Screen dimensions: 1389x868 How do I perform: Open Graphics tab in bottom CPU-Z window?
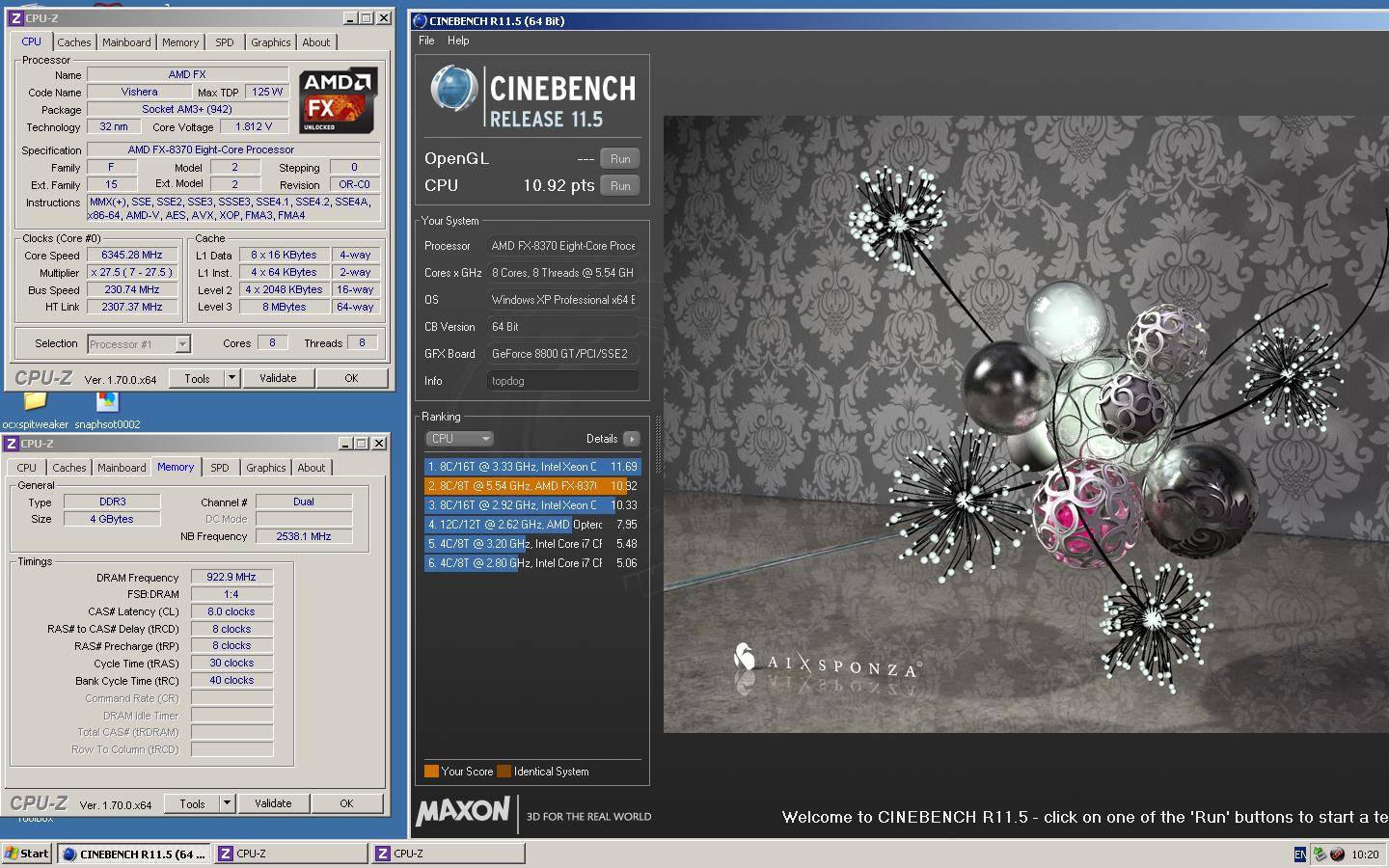coord(265,468)
